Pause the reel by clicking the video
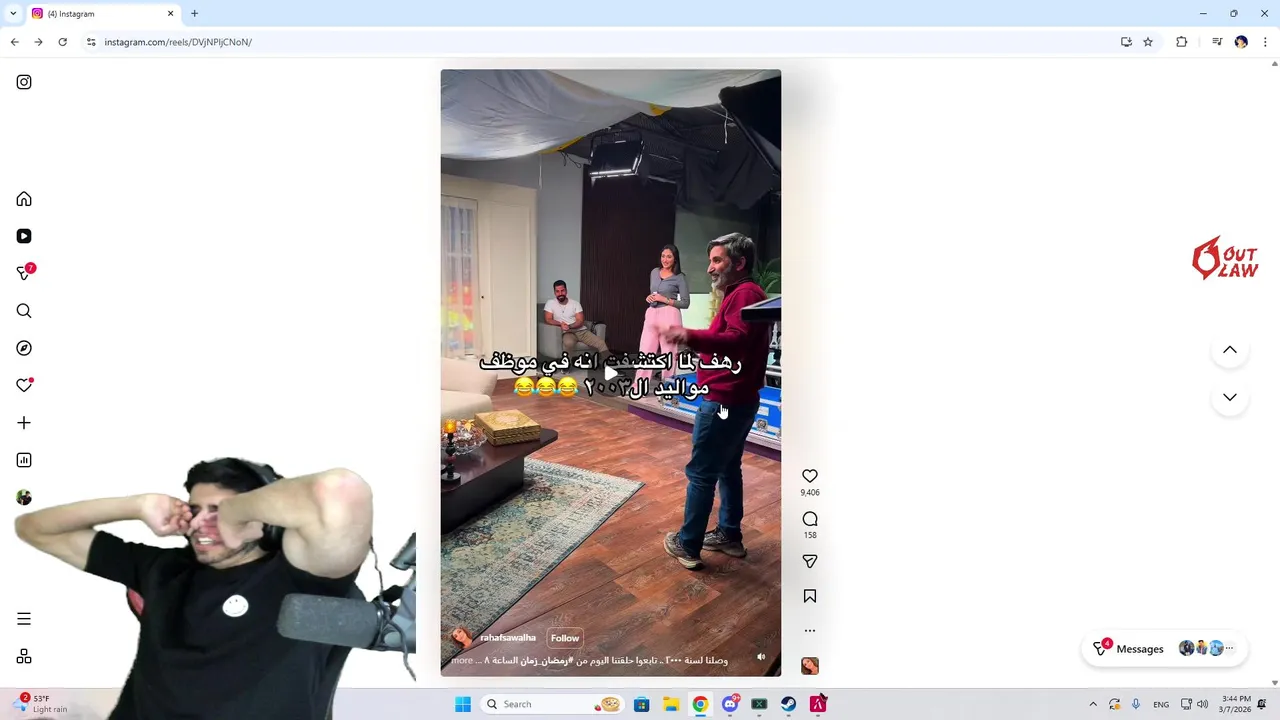The height and width of the screenshot is (720, 1280). (611, 372)
